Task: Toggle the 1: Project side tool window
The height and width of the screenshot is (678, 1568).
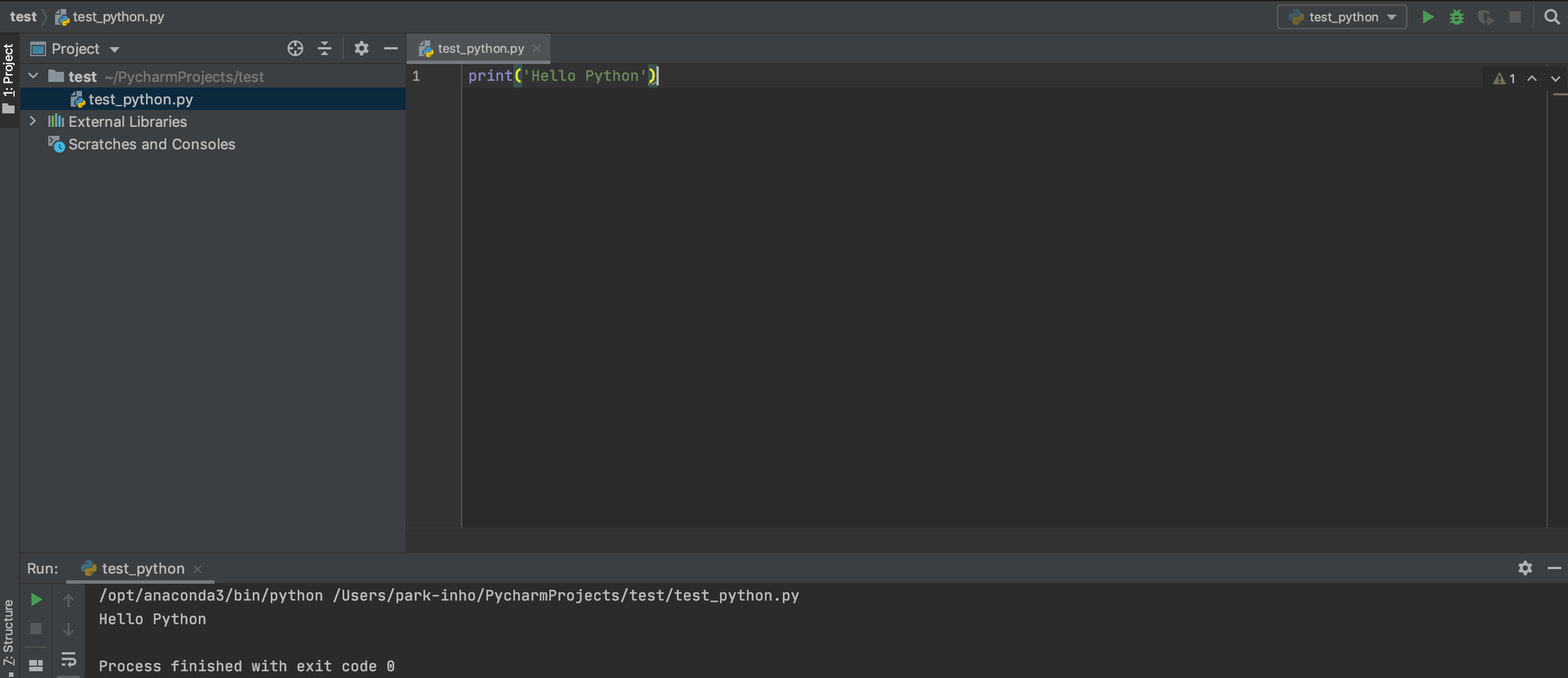Action: pos(8,78)
